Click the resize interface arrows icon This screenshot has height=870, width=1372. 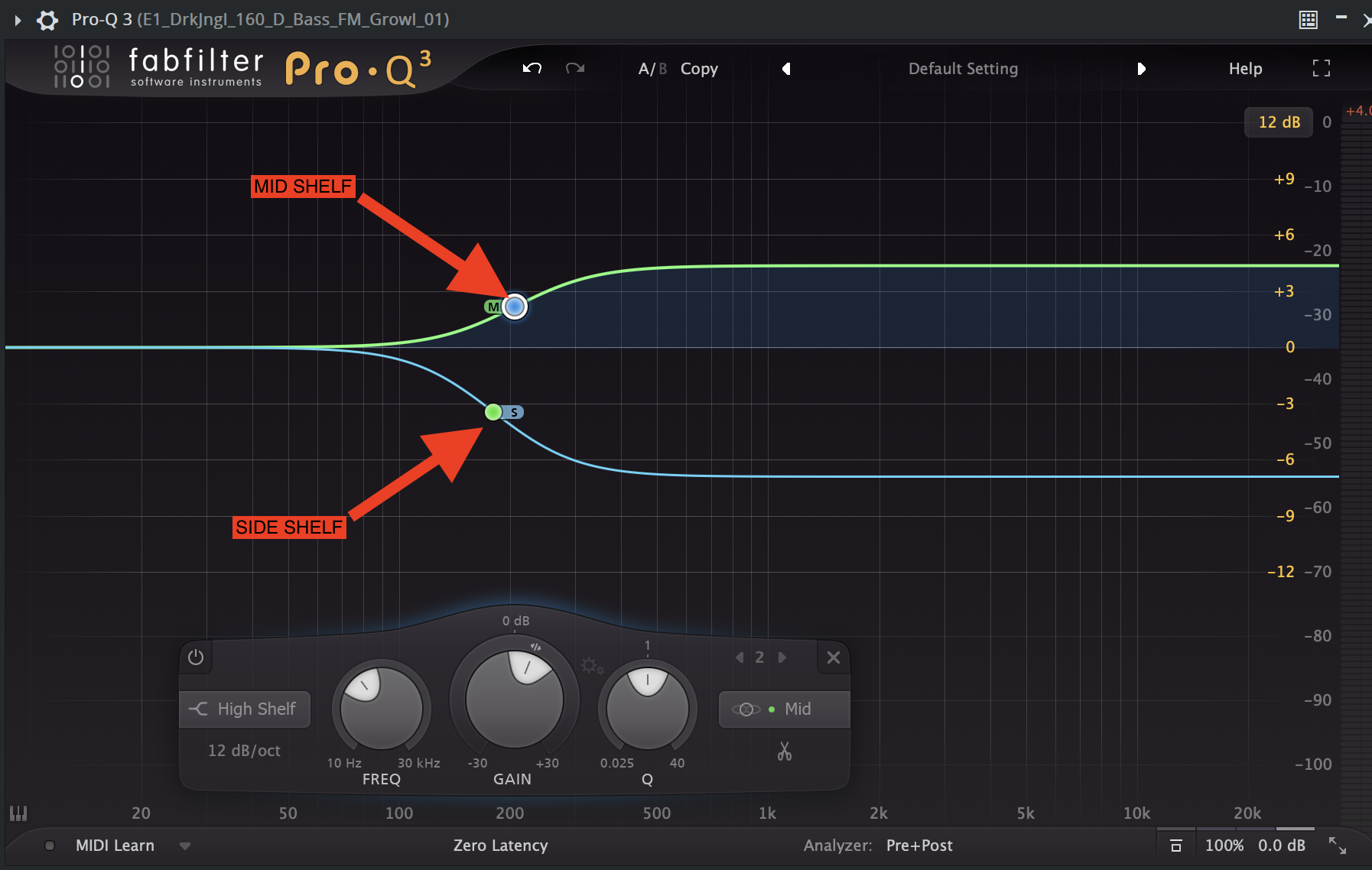tap(1338, 846)
